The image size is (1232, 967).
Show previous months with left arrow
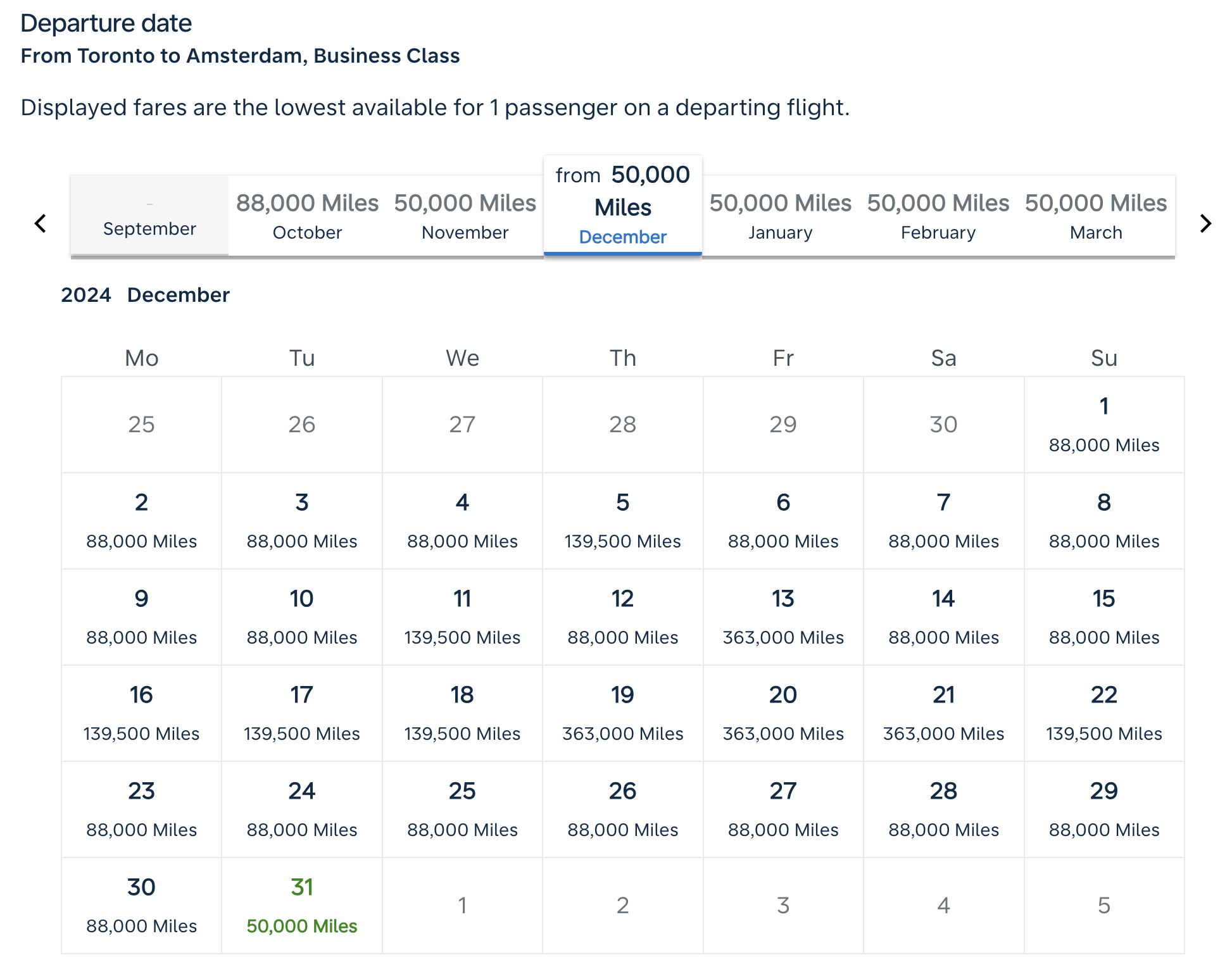40,223
